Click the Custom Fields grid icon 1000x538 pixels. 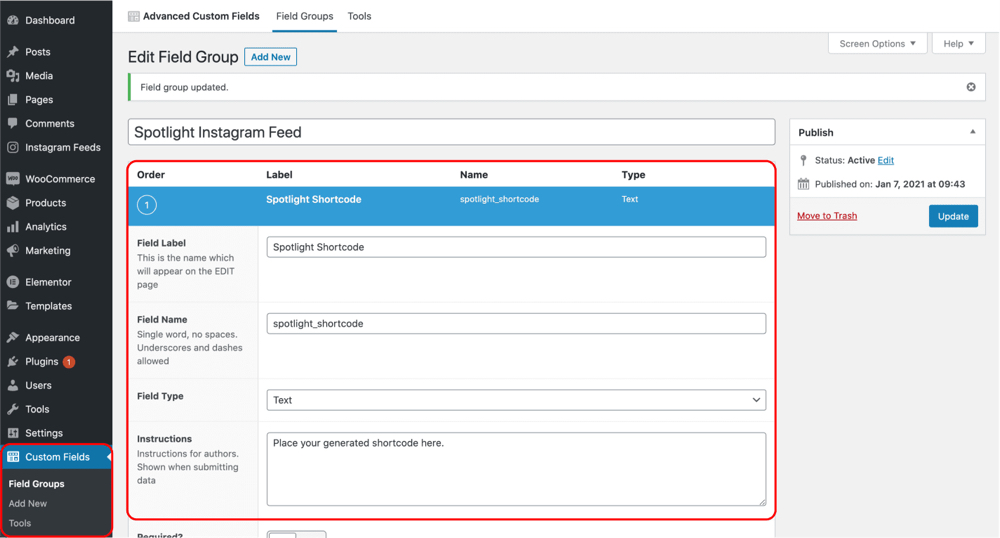click(13, 457)
